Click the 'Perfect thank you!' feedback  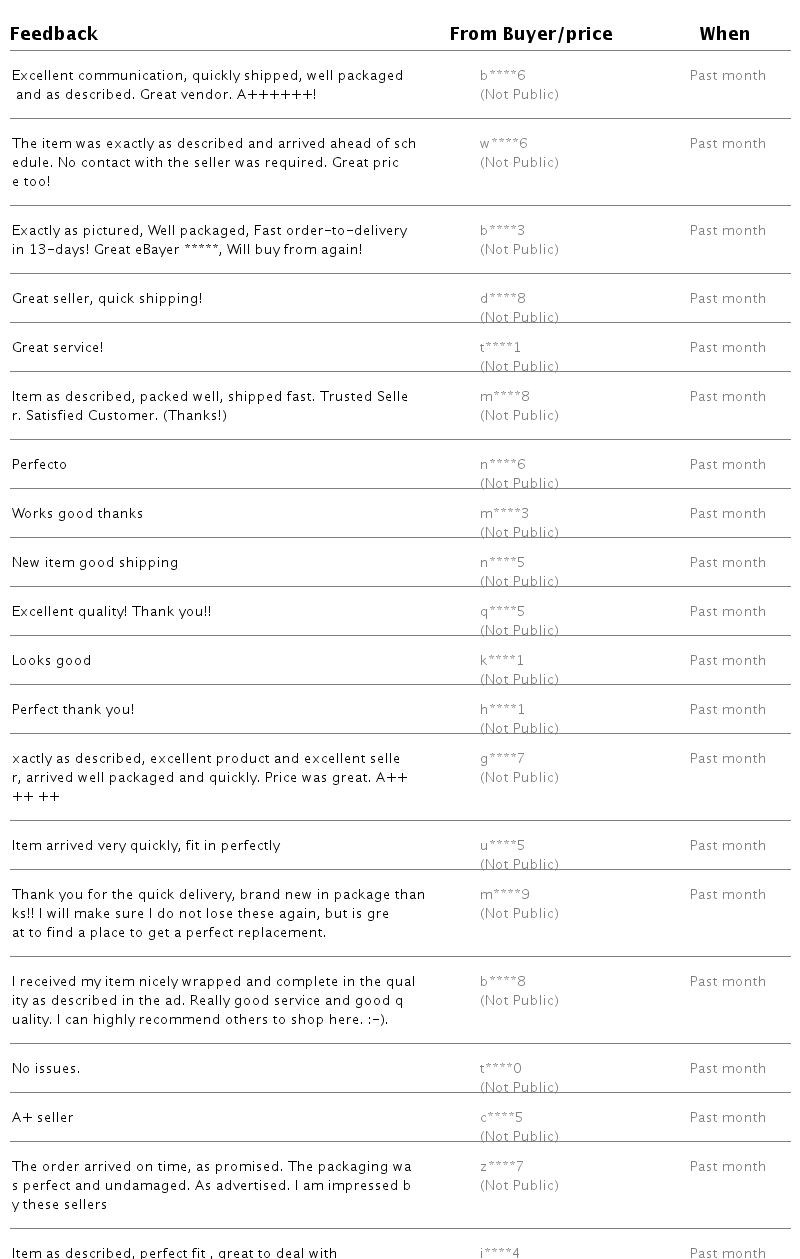(73, 709)
